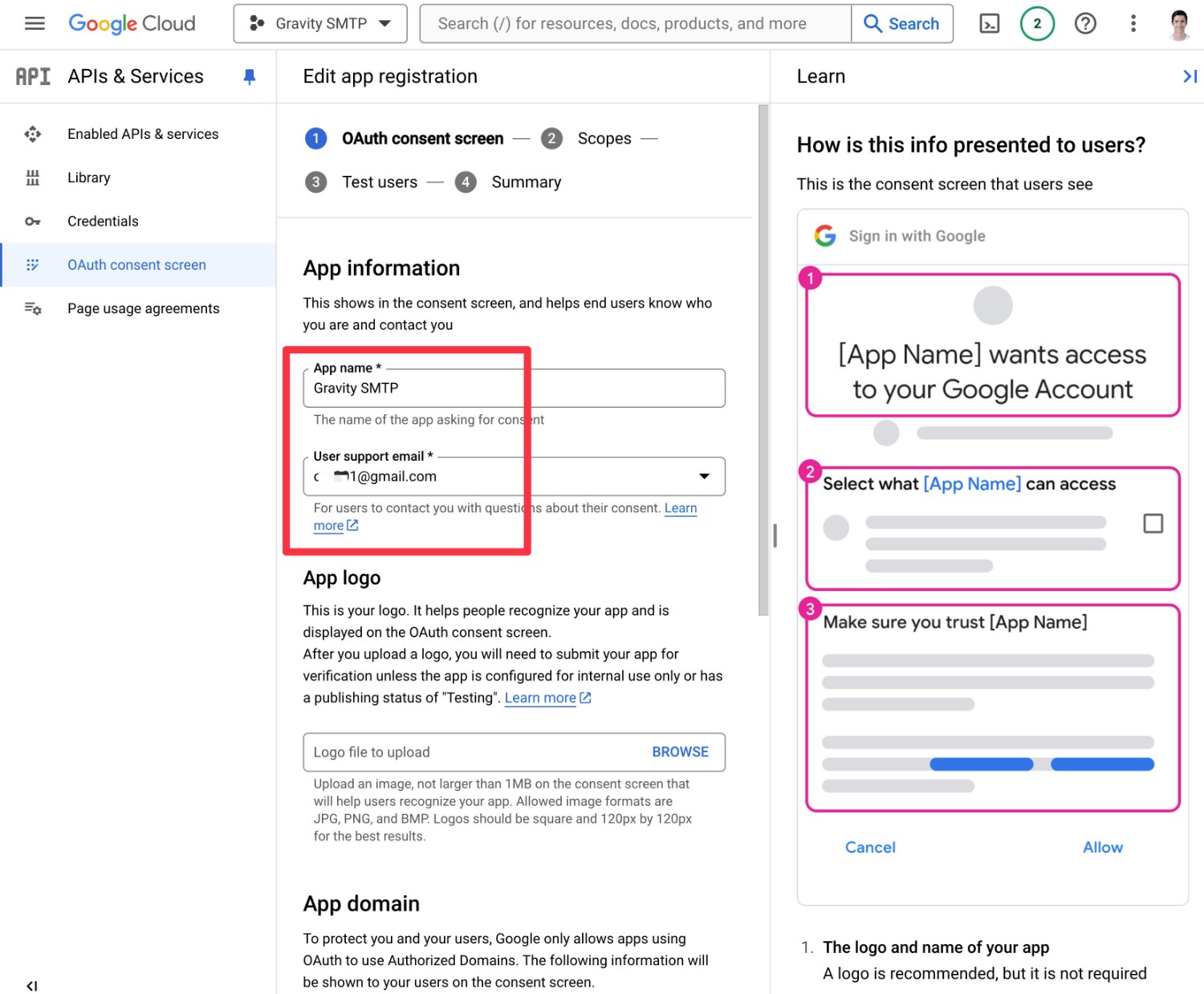This screenshot has height=994, width=1204.
Task: Open notifications badge showing 2
Action: click(1037, 23)
